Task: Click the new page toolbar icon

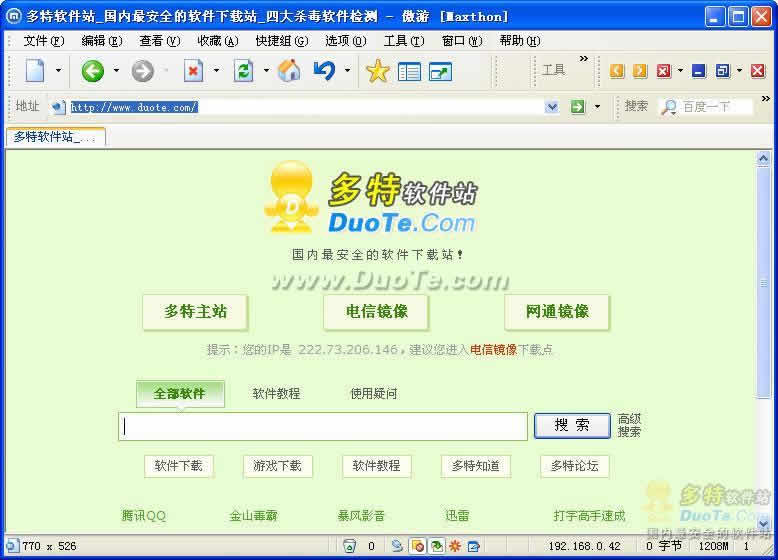Action: (x=35, y=71)
